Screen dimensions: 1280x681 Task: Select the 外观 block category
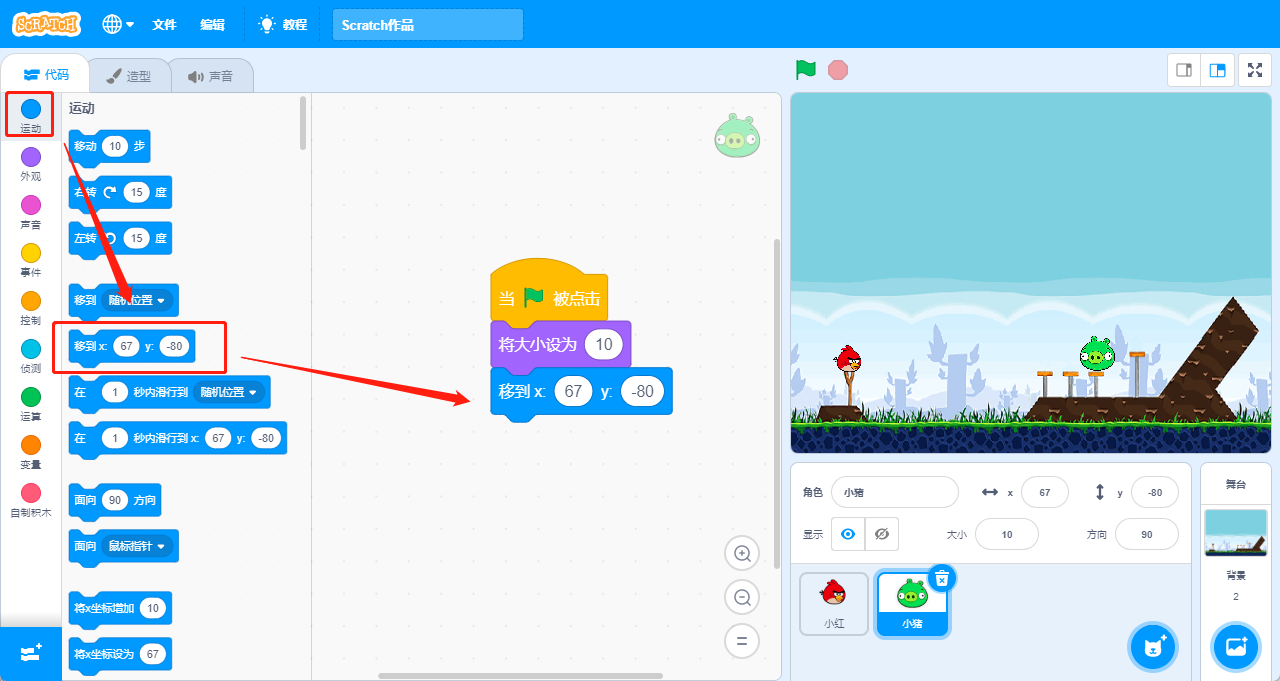(x=31, y=163)
